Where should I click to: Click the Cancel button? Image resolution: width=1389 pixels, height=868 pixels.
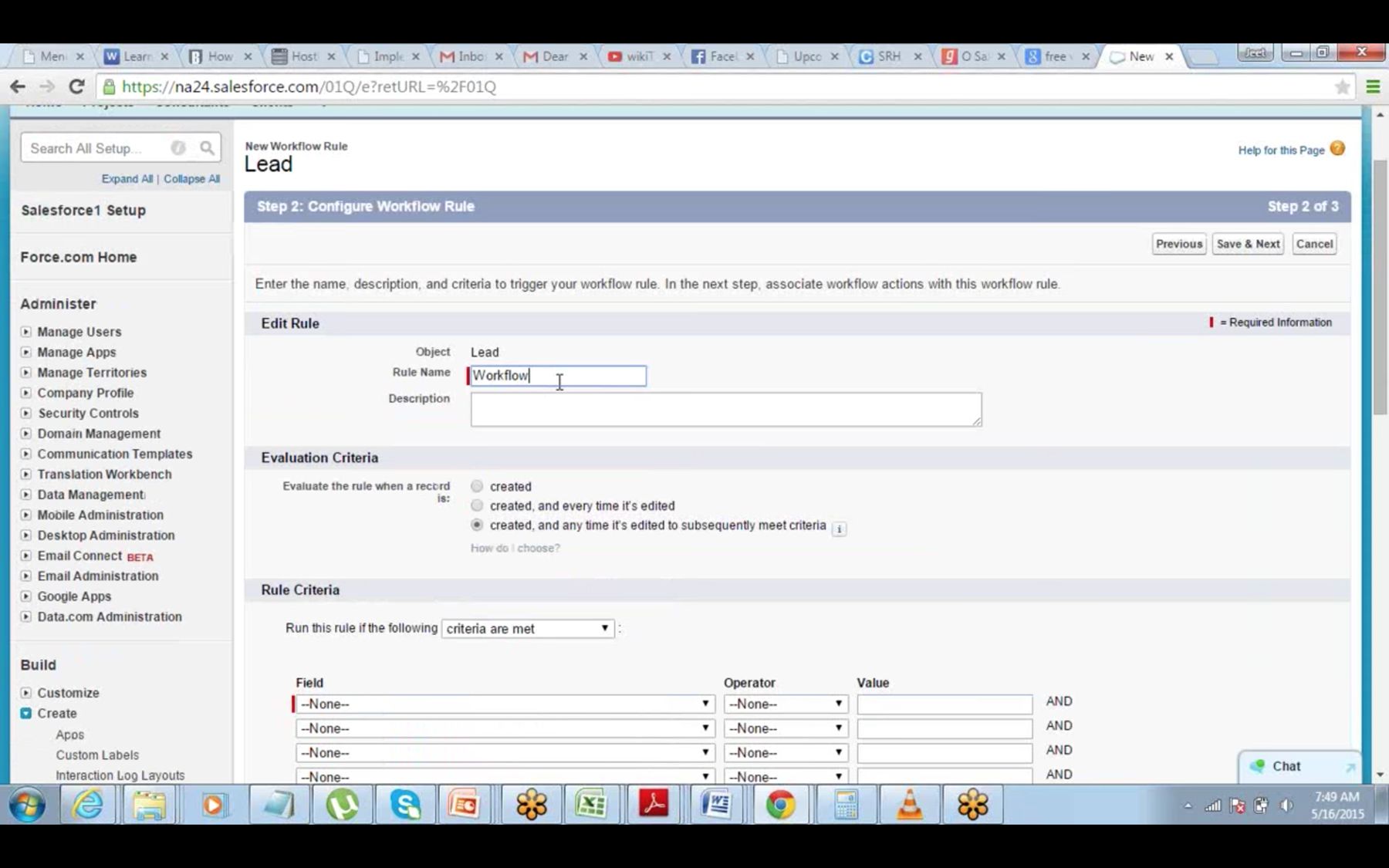(1314, 244)
